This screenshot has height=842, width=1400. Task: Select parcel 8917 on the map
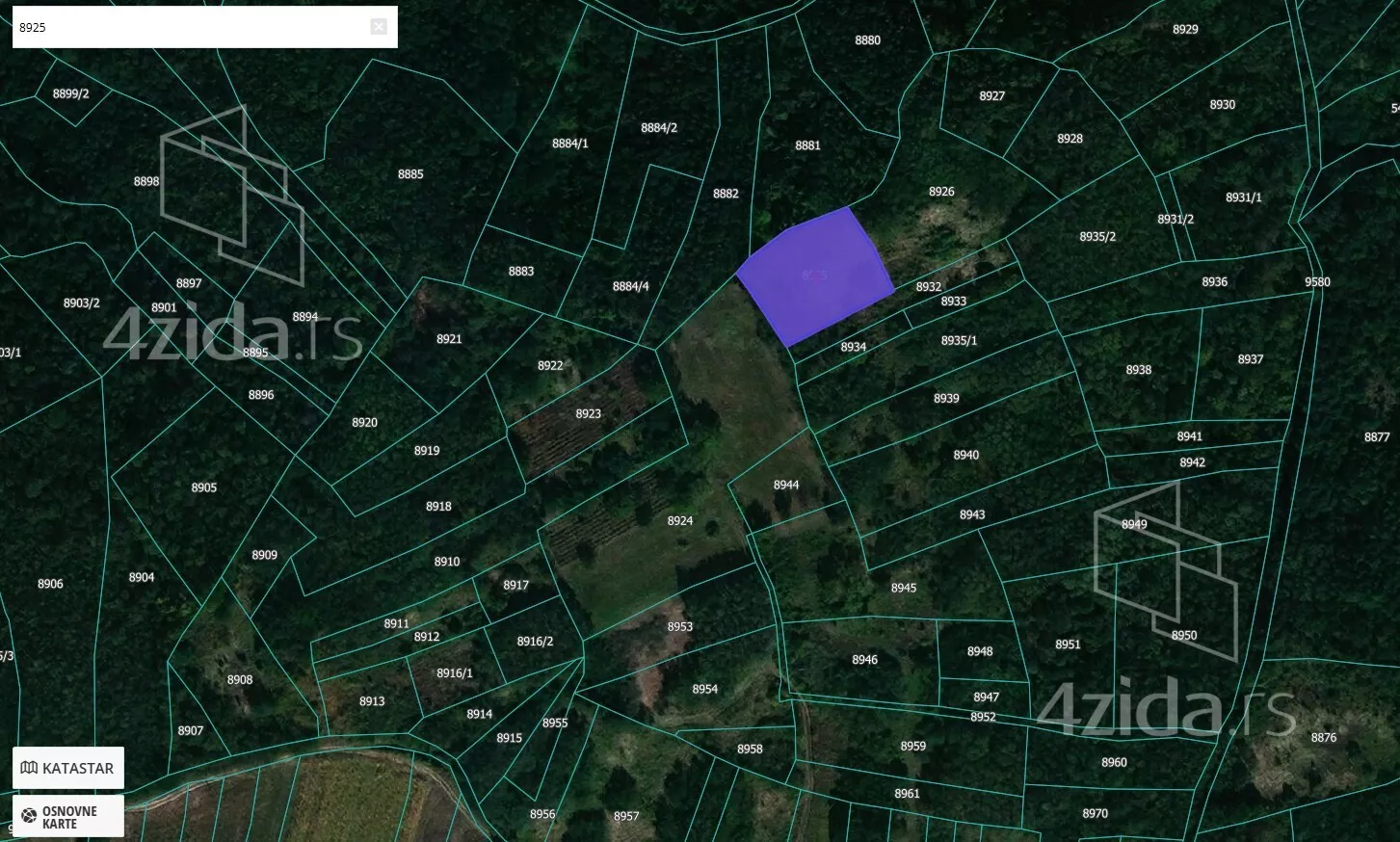click(515, 586)
